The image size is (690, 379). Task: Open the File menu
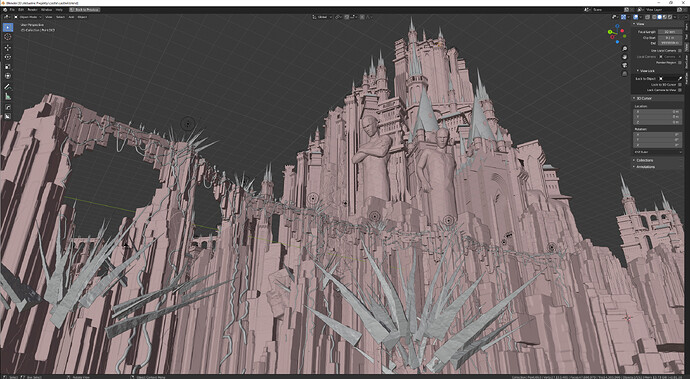tap(12, 9)
